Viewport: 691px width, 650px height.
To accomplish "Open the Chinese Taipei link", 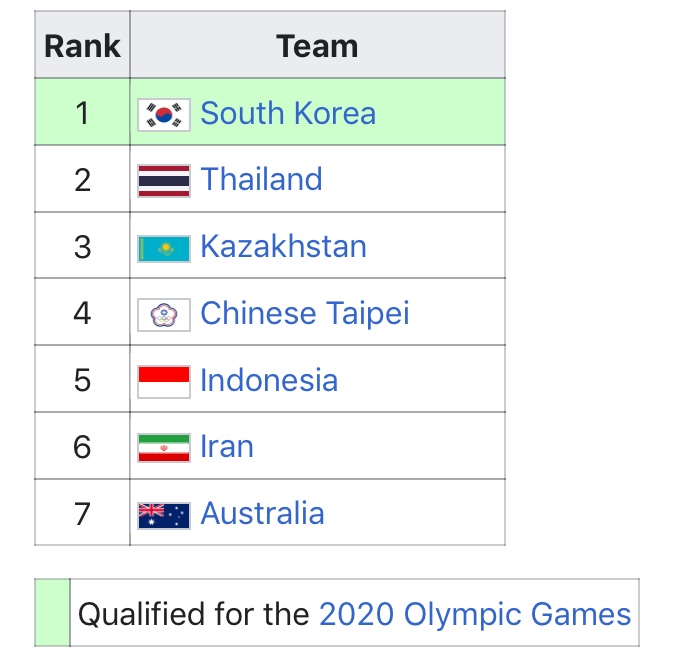I will click(x=305, y=313).
